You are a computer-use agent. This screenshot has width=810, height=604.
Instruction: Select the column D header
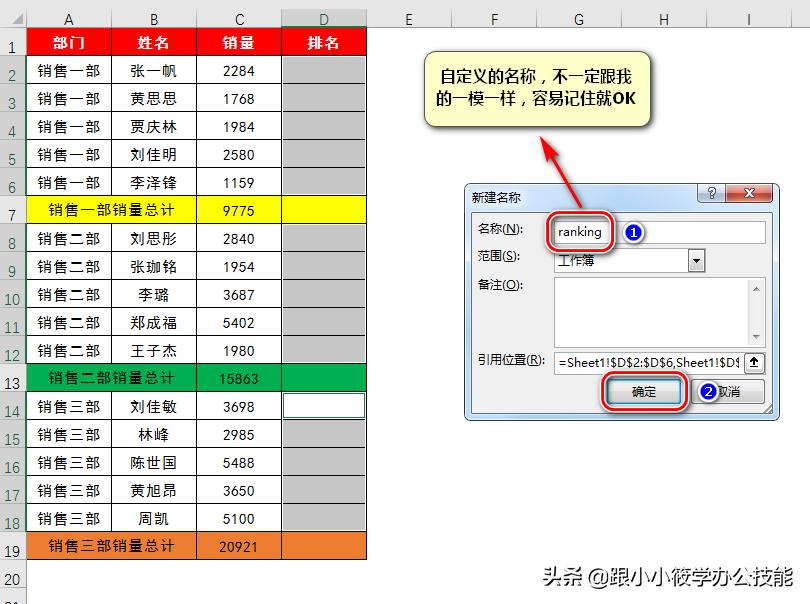(x=324, y=17)
